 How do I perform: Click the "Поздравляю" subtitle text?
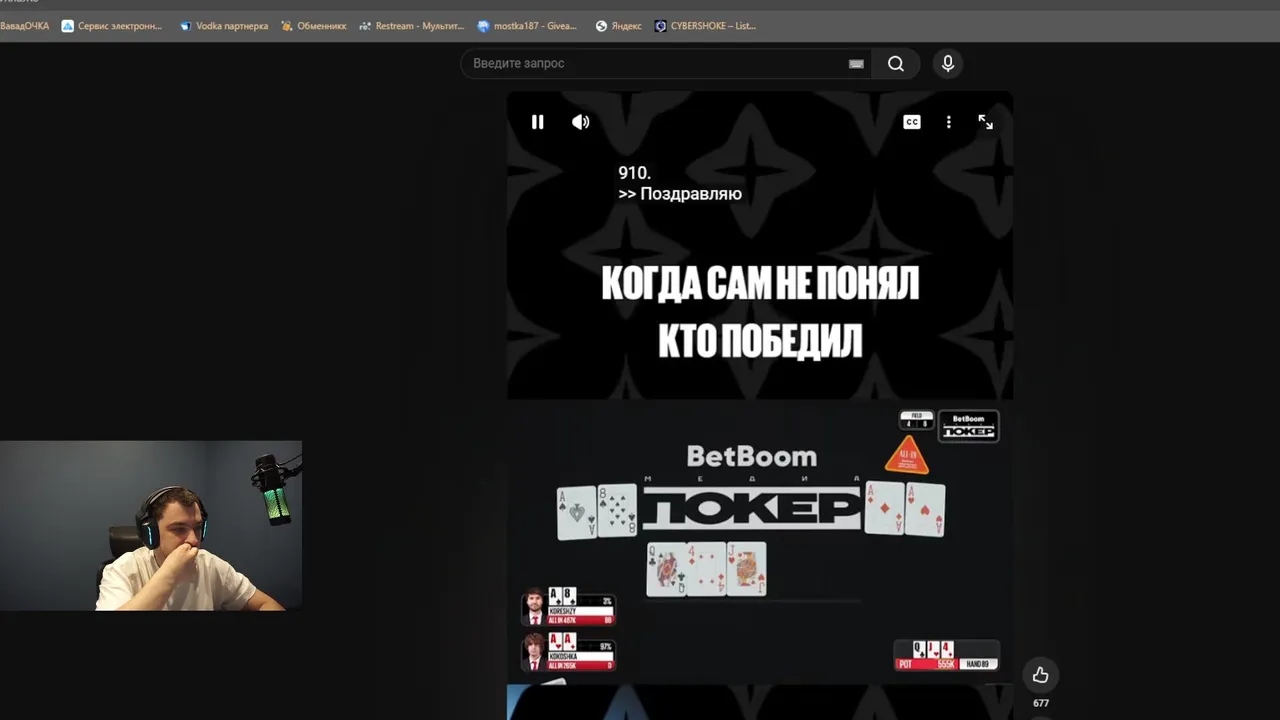tap(691, 194)
